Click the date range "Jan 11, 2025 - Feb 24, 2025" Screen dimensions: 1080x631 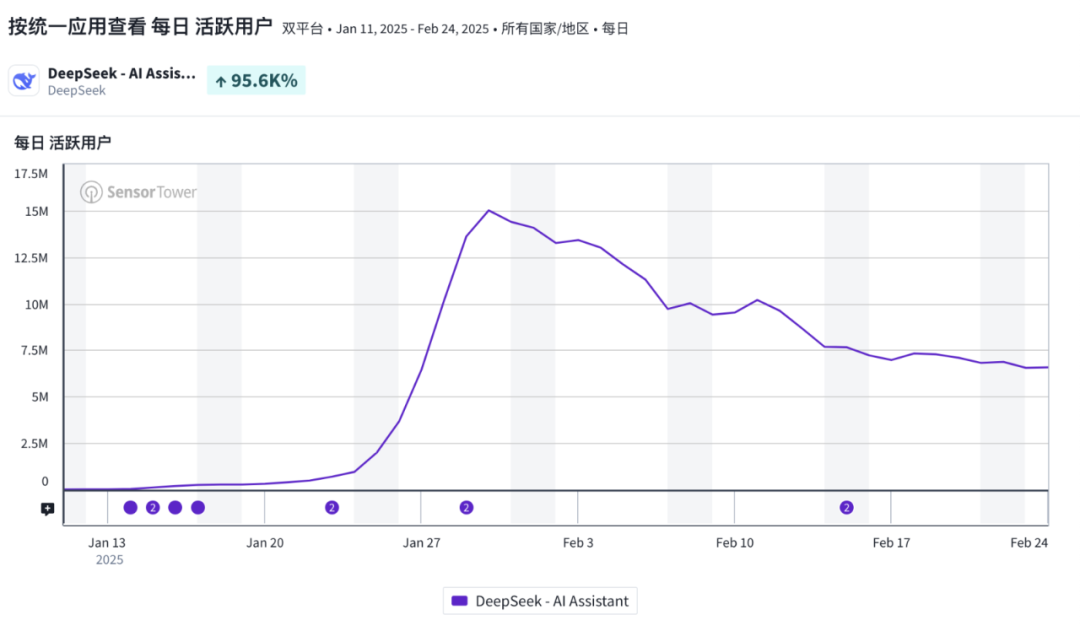coord(412,29)
